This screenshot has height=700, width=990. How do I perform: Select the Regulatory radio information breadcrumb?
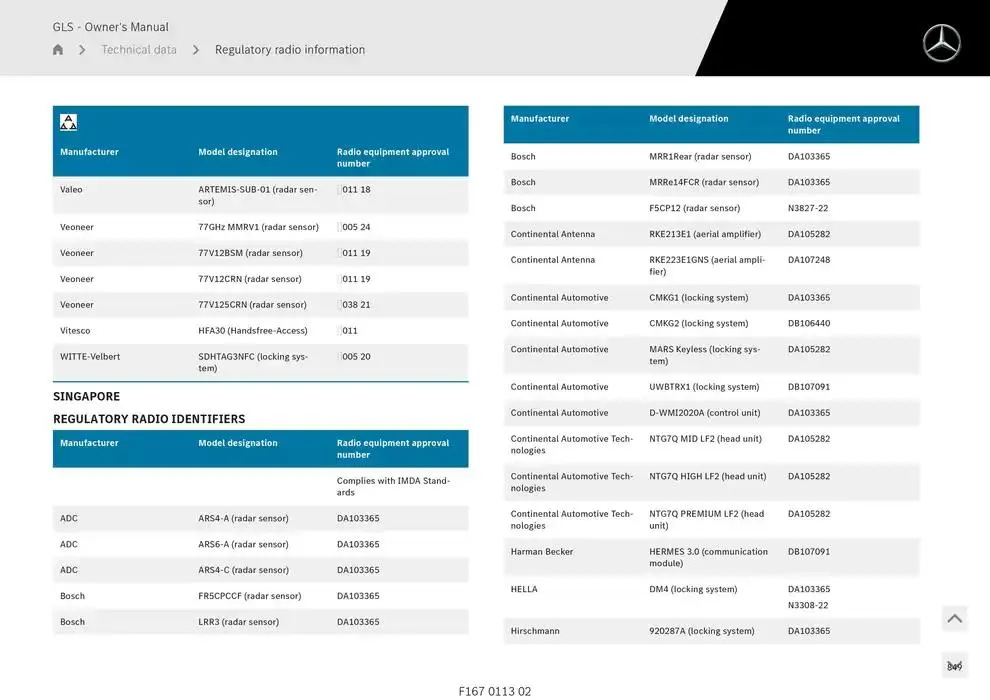(x=290, y=50)
